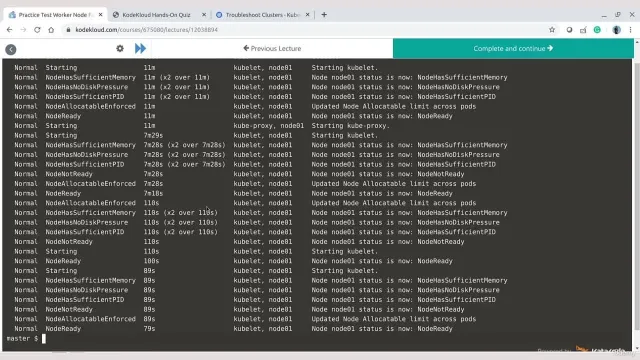Switch to KodeKloud Hands-On Quiz tab
This screenshot has height=360, width=640.
pos(159,15)
